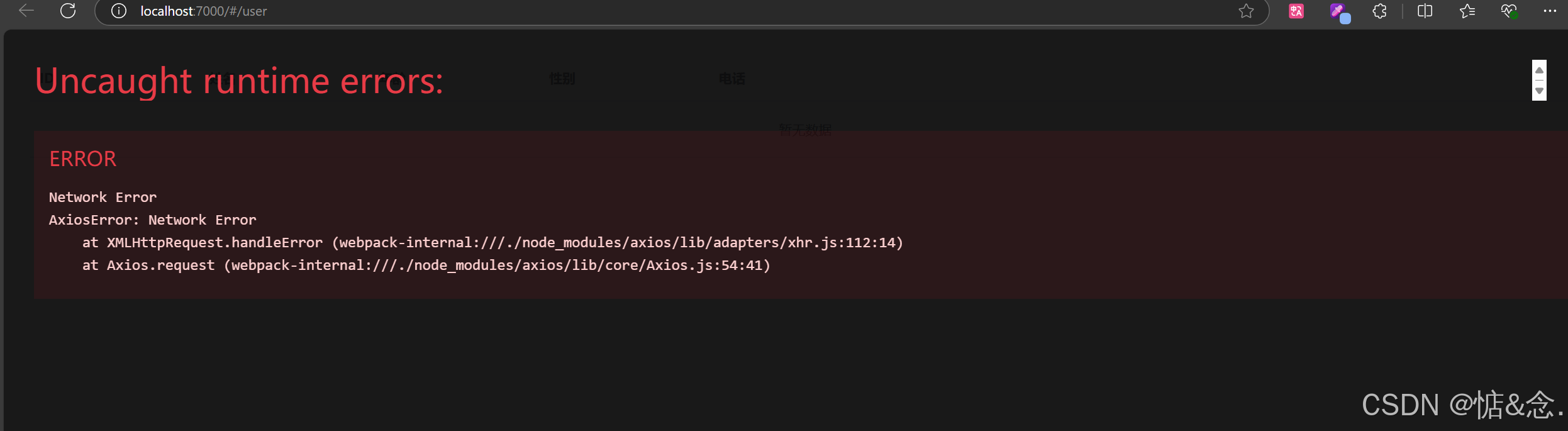Reload the page with the refresh icon
This screenshot has height=431, width=1568.
tap(68, 11)
